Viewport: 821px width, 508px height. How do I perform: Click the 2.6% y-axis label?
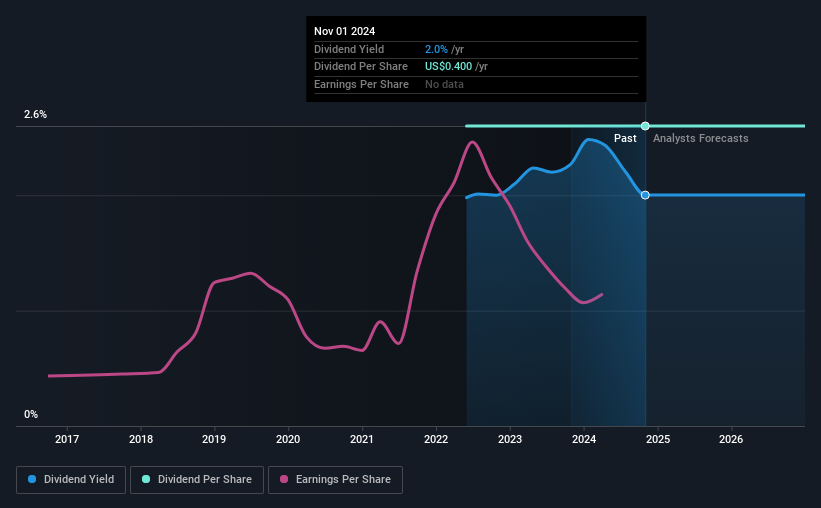pyautogui.click(x=36, y=114)
